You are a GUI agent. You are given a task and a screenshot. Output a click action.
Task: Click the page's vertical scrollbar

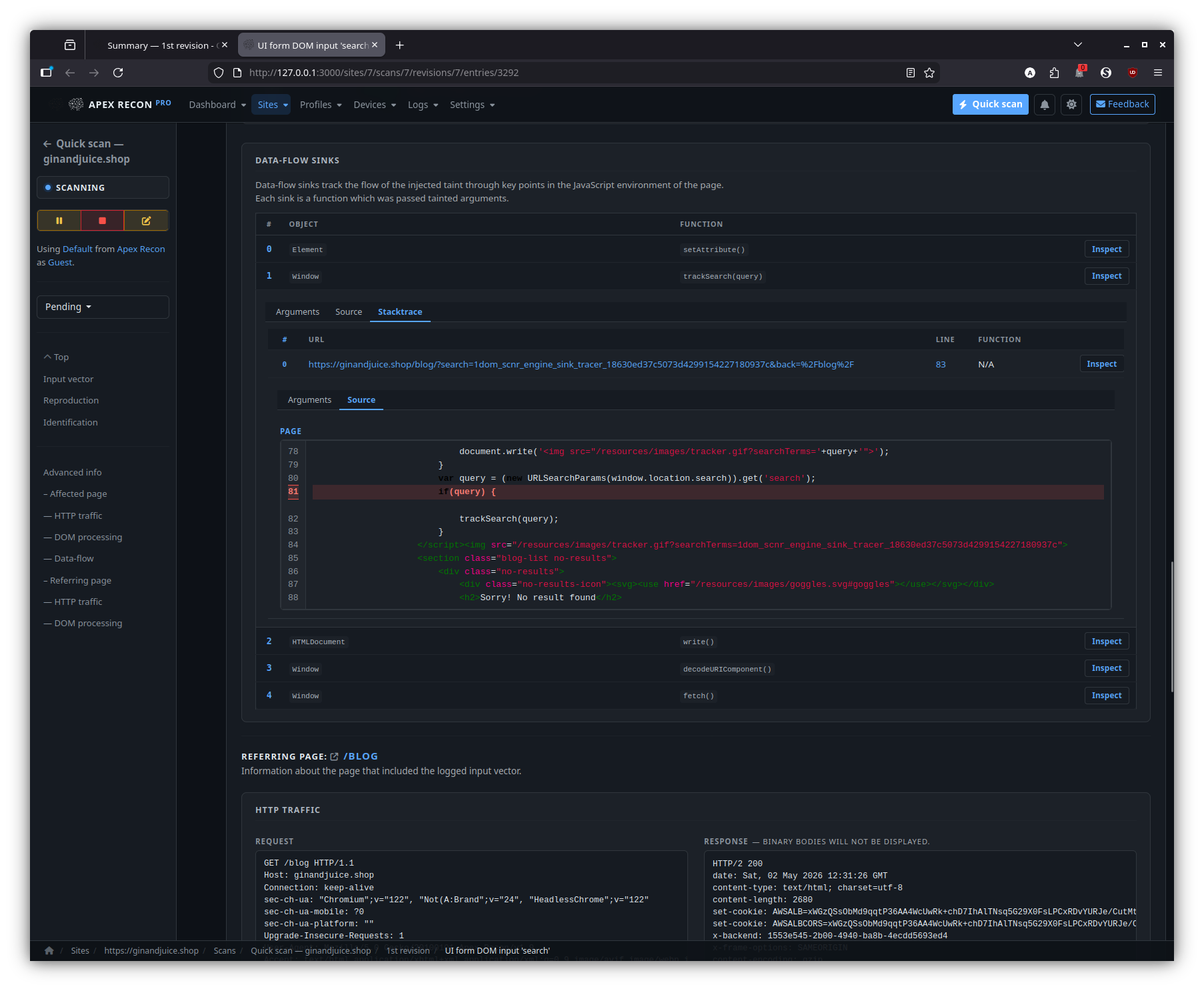tap(1171, 627)
